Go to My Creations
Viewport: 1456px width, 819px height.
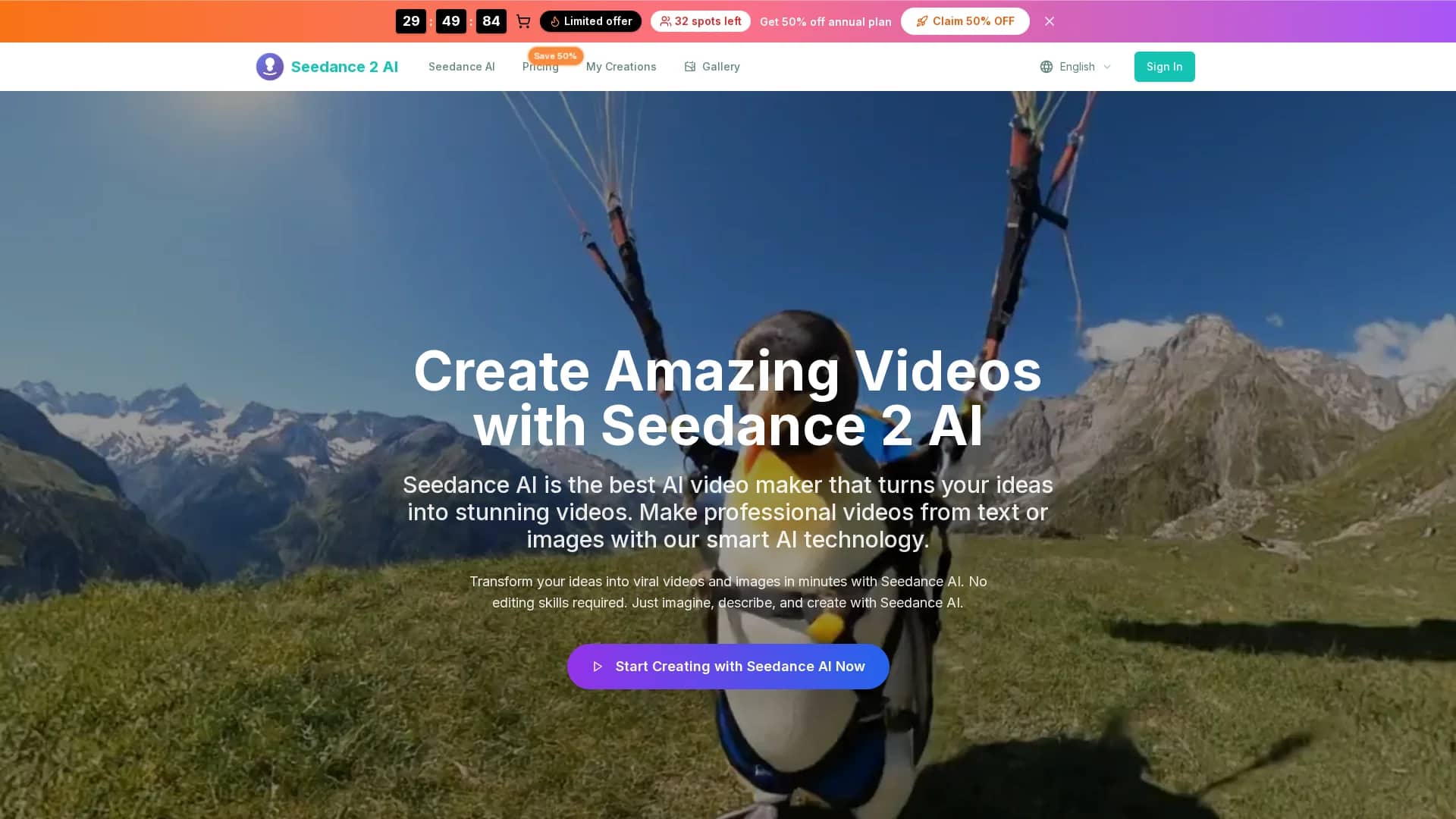coord(621,67)
